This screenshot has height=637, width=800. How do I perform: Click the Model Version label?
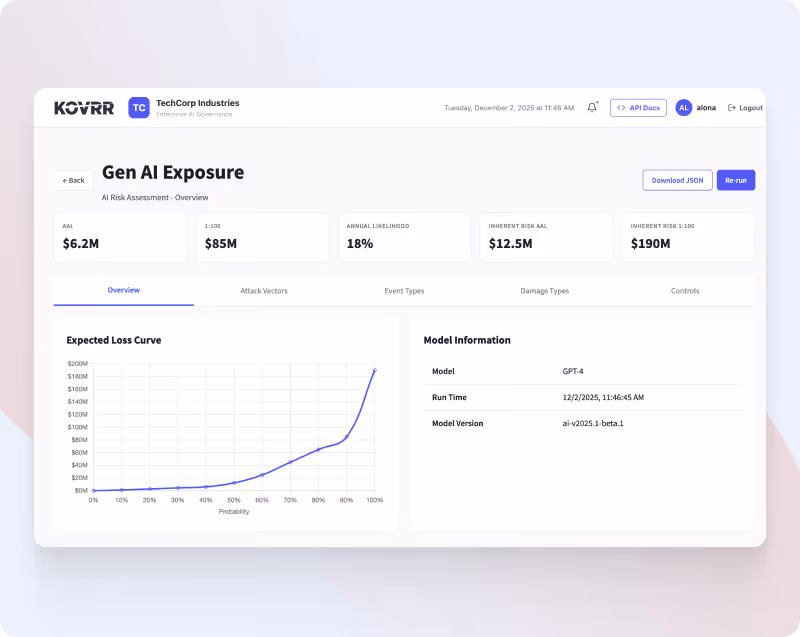tap(457, 423)
